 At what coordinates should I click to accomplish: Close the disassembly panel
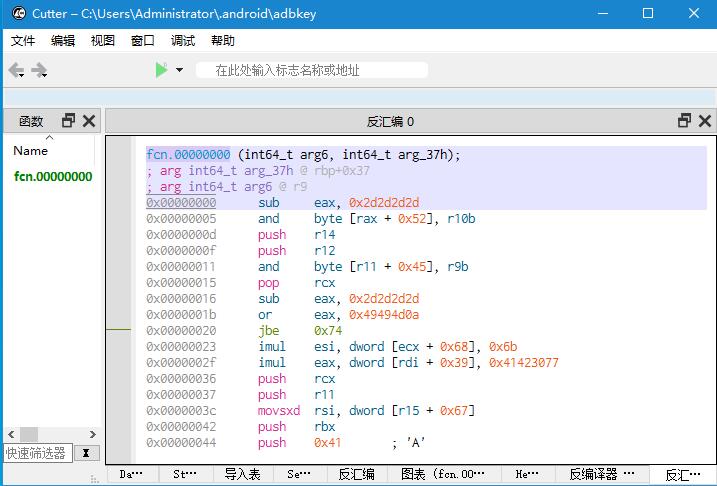(705, 121)
